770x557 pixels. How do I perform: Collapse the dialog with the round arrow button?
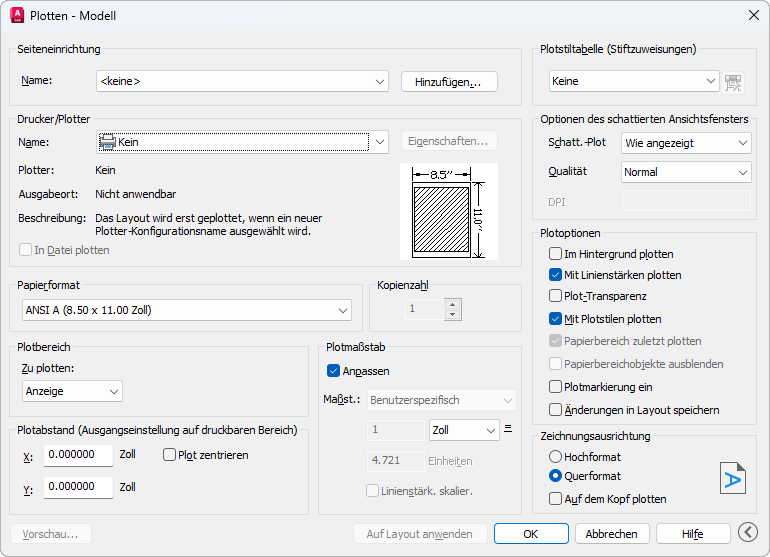[747, 533]
